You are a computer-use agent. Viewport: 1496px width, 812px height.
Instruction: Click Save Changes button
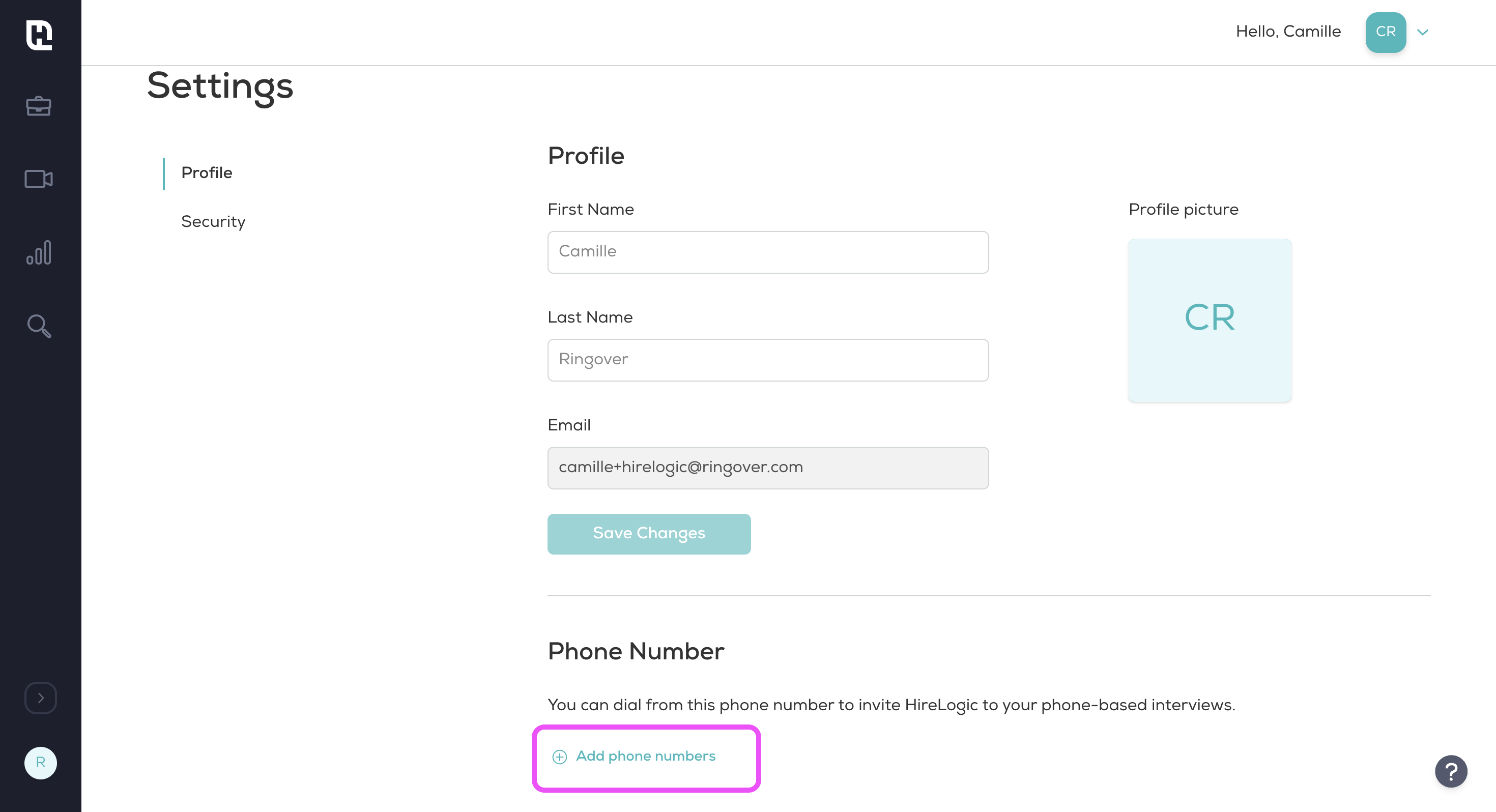[x=650, y=533]
